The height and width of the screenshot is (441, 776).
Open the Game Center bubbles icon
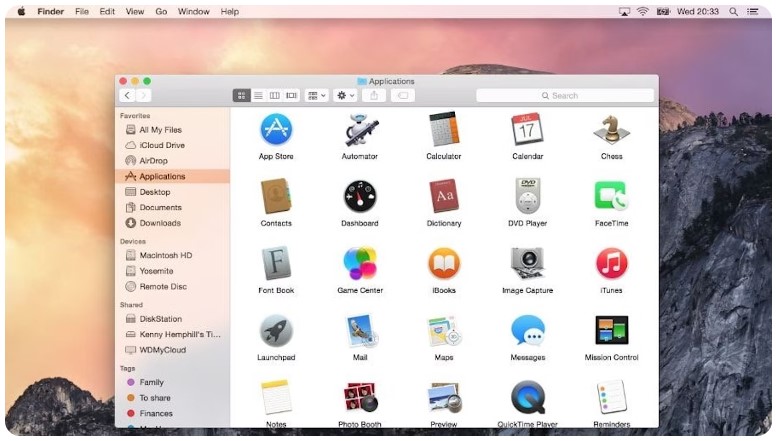360,263
